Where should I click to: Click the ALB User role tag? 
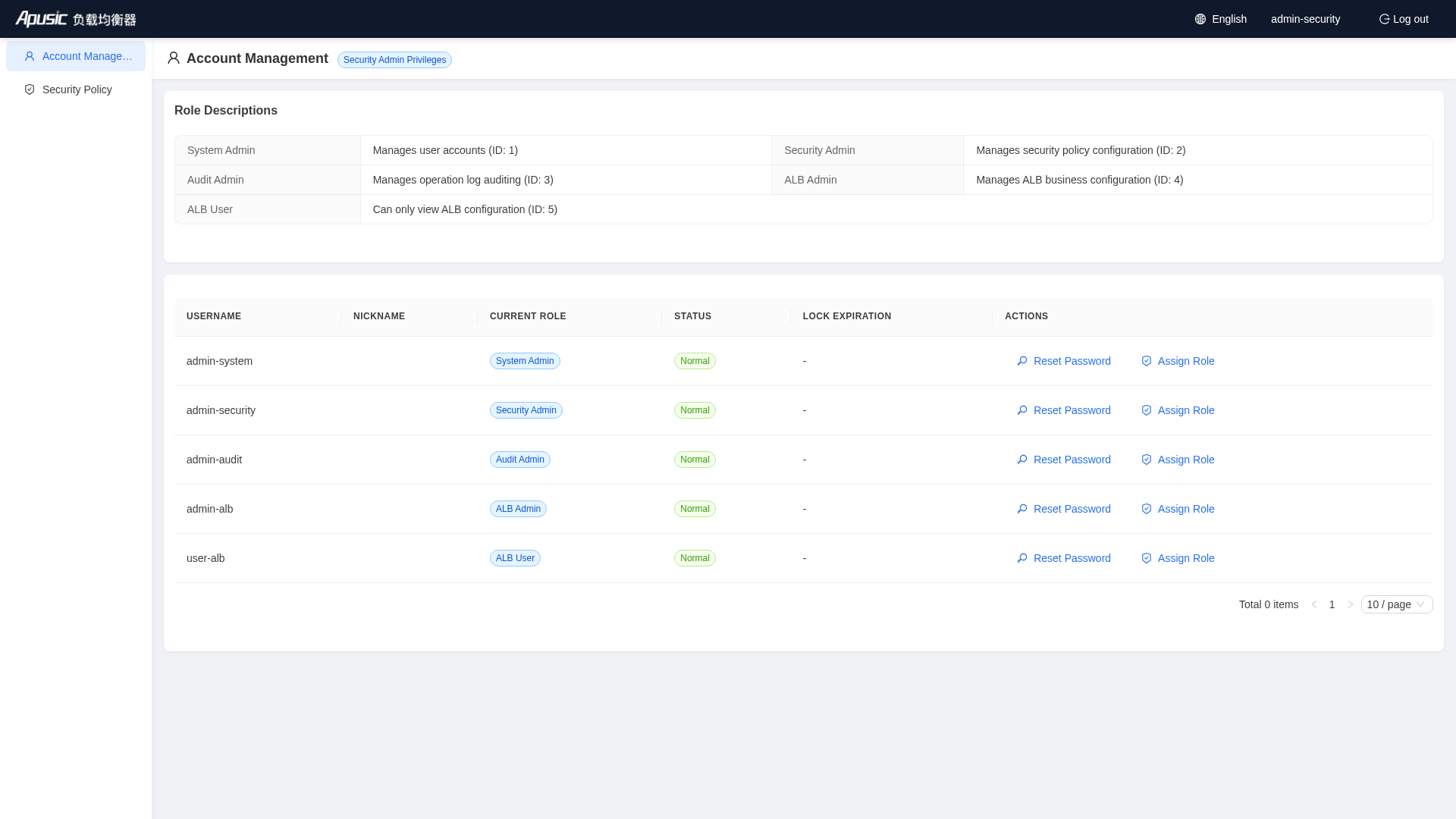click(x=515, y=558)
